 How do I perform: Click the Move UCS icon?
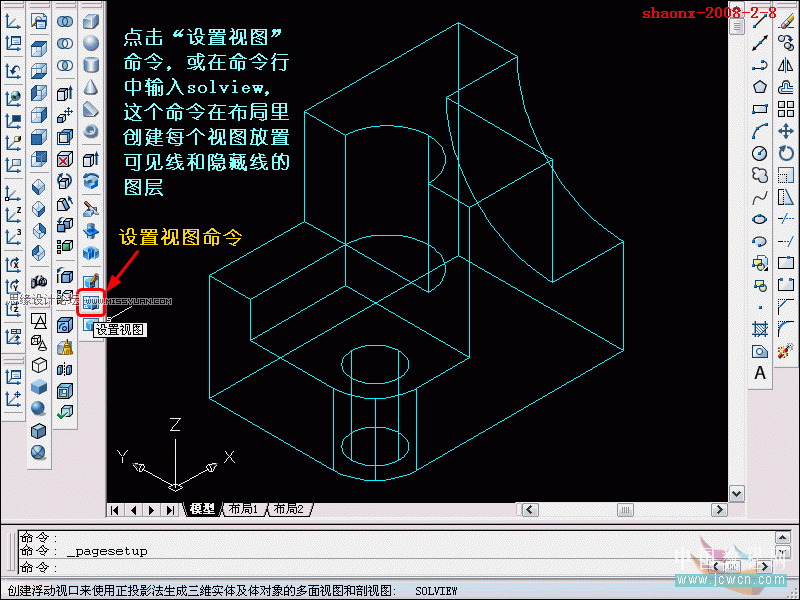13,399
